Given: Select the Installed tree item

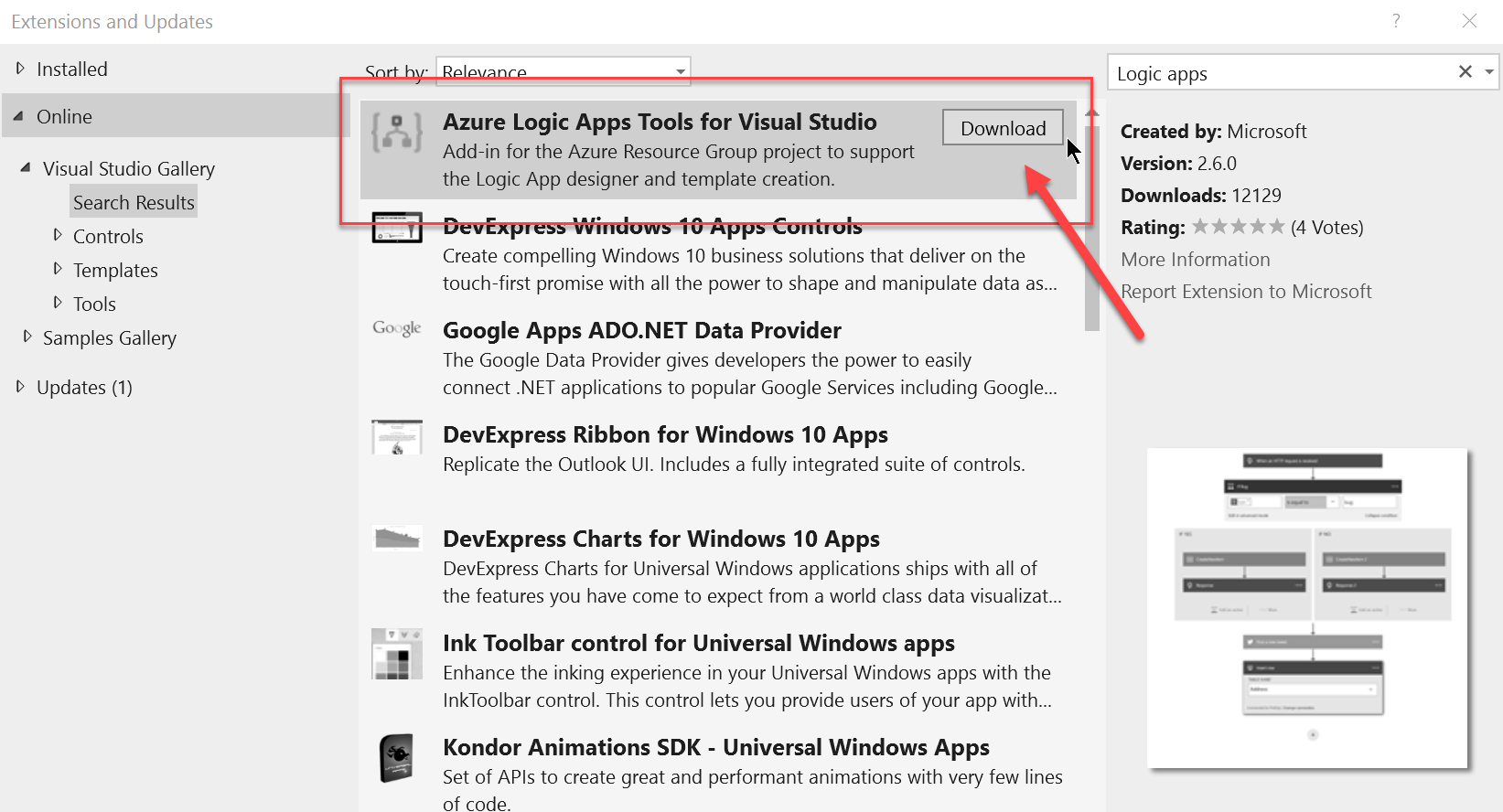Looking at the screenshot, I should 72,69.
